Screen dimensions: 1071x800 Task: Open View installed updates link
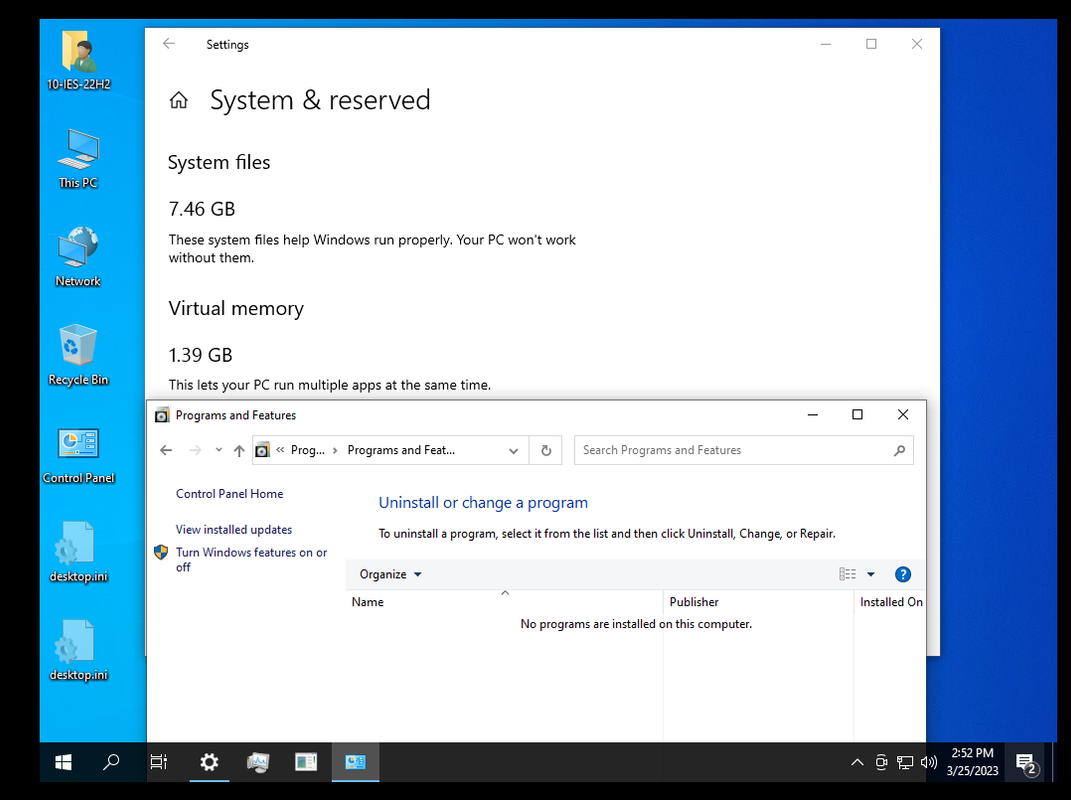click(234, 529)
